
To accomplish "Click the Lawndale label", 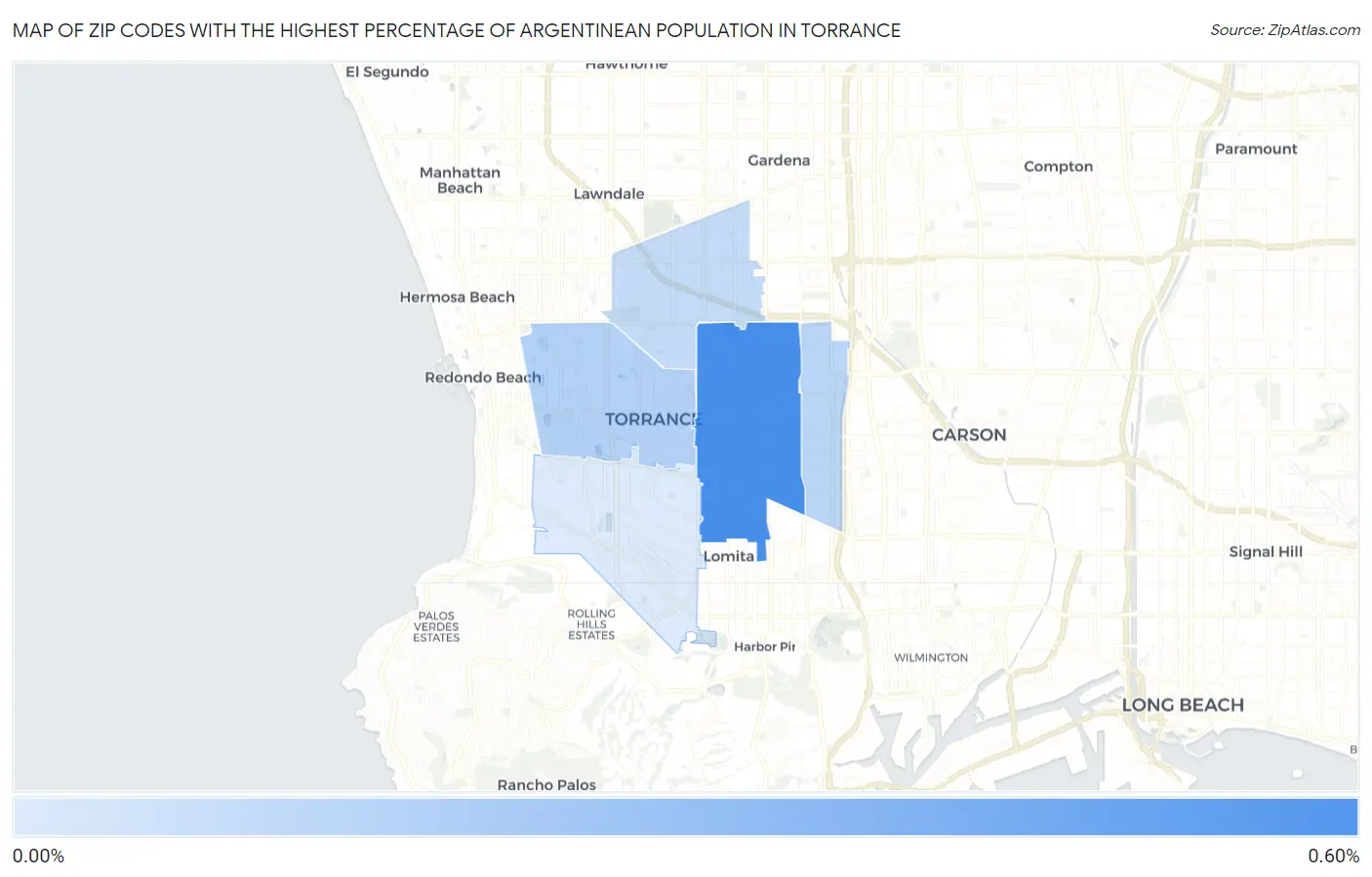I will click(x=609, y=194).
